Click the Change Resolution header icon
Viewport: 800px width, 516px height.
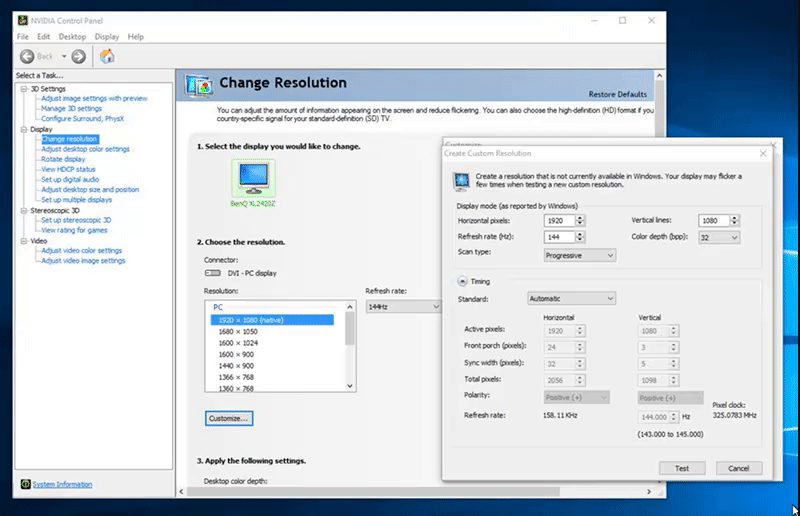(199, 85)
